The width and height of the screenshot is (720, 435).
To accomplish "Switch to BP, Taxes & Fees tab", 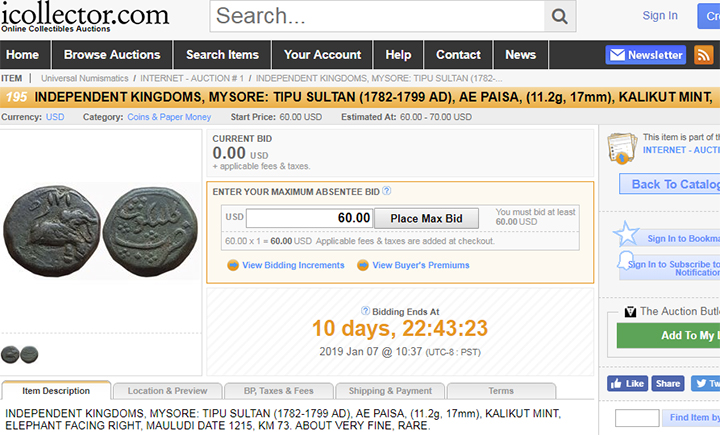I will (278, 391).
